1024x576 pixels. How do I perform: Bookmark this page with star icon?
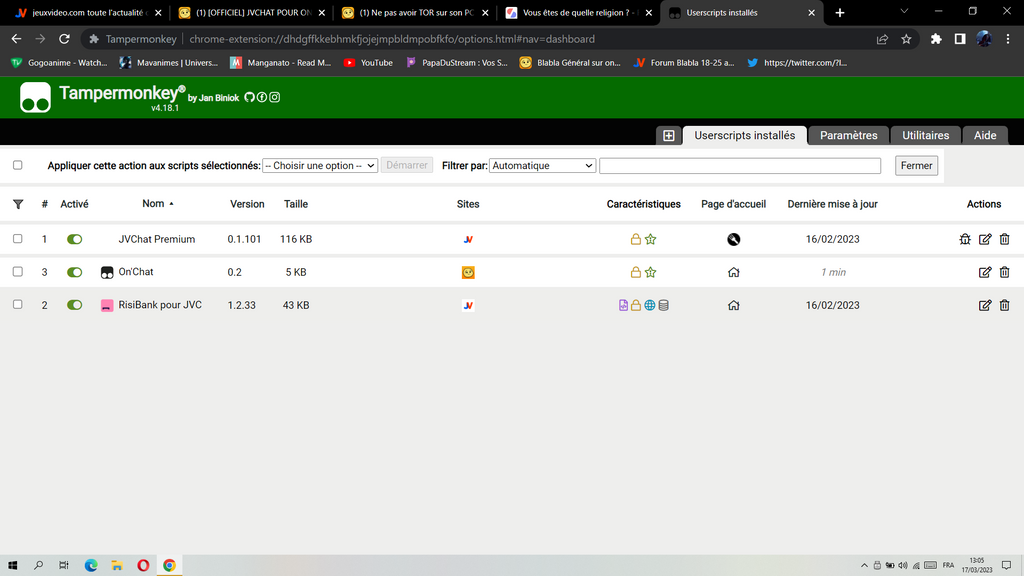pyautogui.click(x=906, y=39)
